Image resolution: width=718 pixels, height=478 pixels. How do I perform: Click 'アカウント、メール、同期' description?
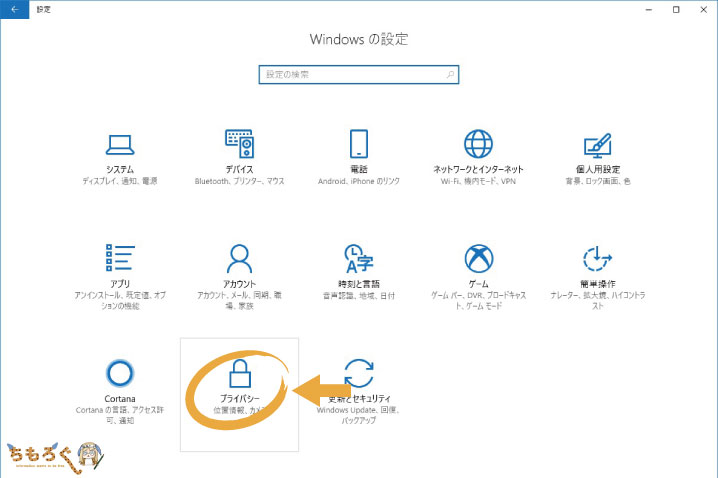coord(239,300)
